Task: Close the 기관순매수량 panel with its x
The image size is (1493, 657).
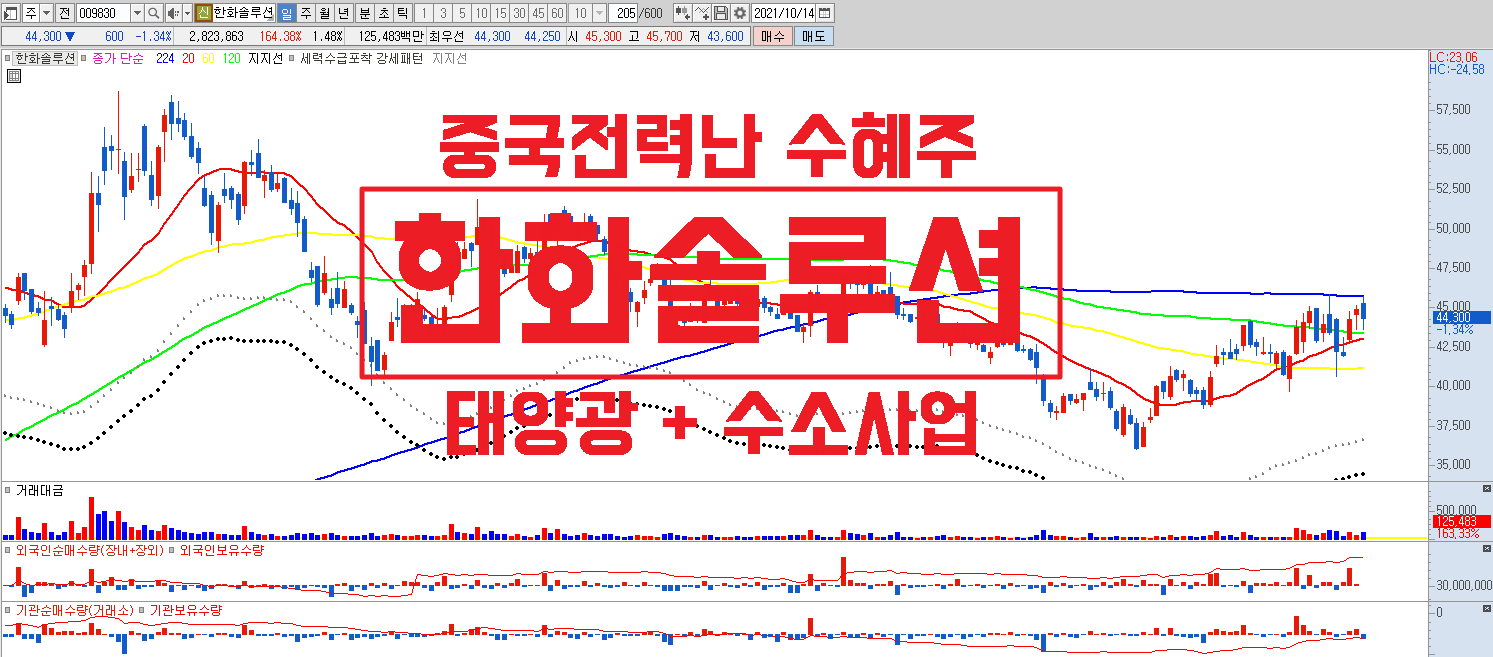Action: tap(1486, 608)
